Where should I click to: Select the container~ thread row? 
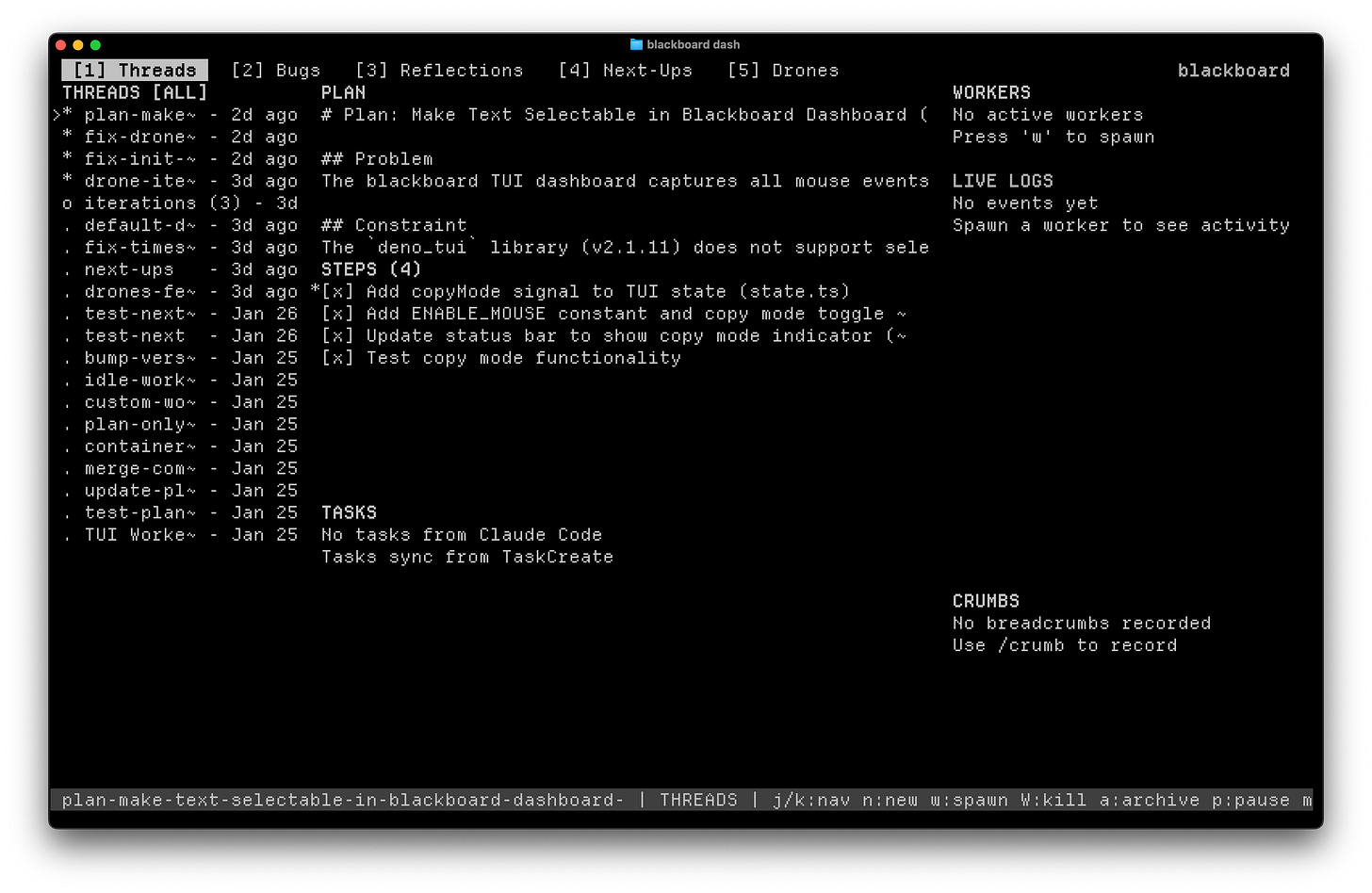[180, 446]
